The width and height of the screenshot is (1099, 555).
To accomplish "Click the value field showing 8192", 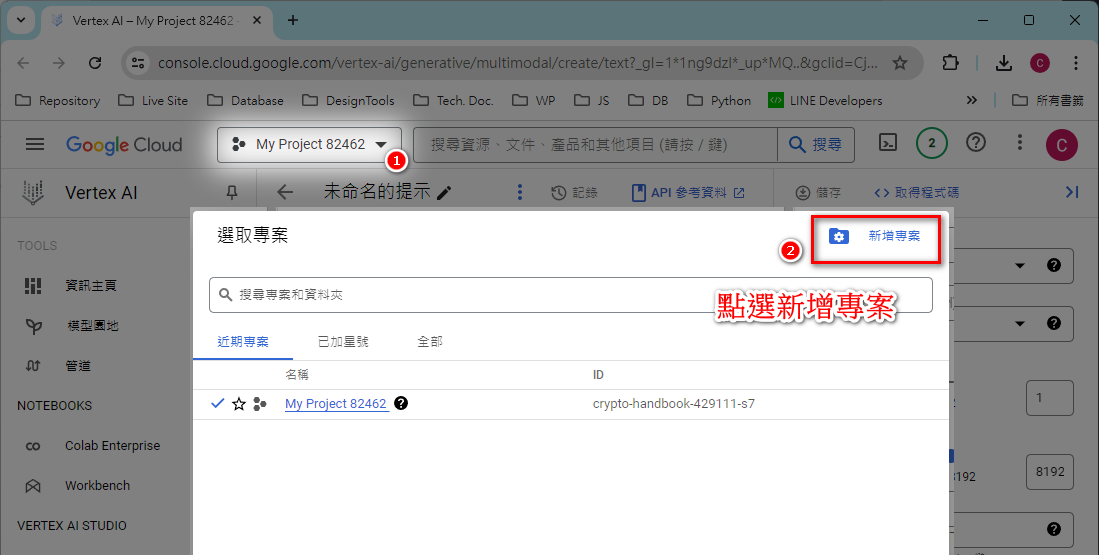I will pyautogui.click(x=1049, y=472).
